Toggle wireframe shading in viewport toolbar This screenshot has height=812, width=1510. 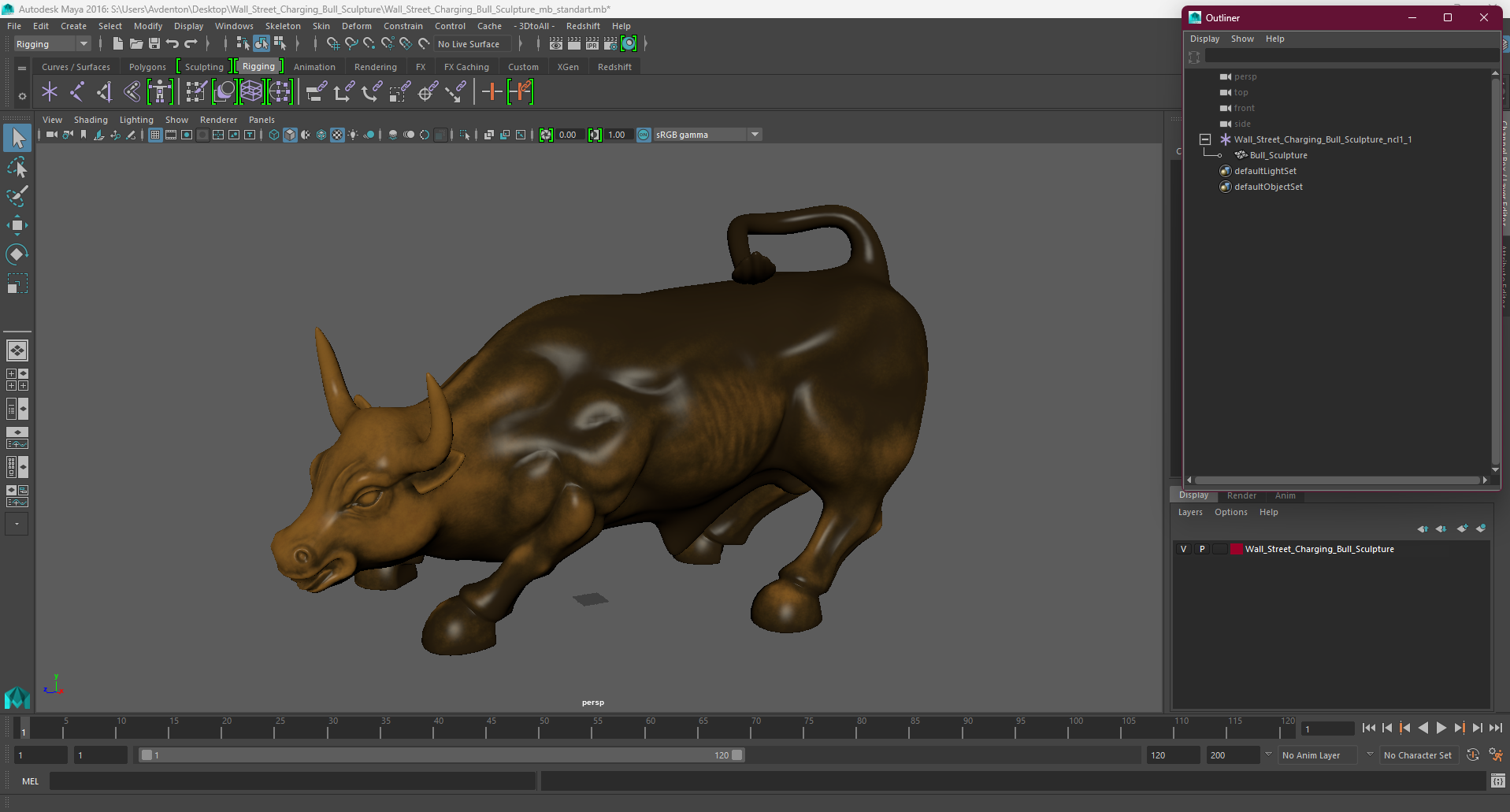274,135
